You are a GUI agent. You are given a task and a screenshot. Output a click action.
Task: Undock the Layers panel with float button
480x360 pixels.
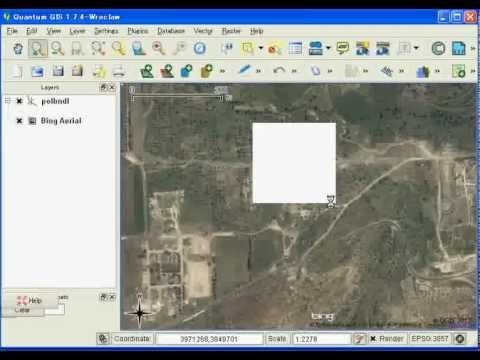pyautogui.click(x=104, y=87)
